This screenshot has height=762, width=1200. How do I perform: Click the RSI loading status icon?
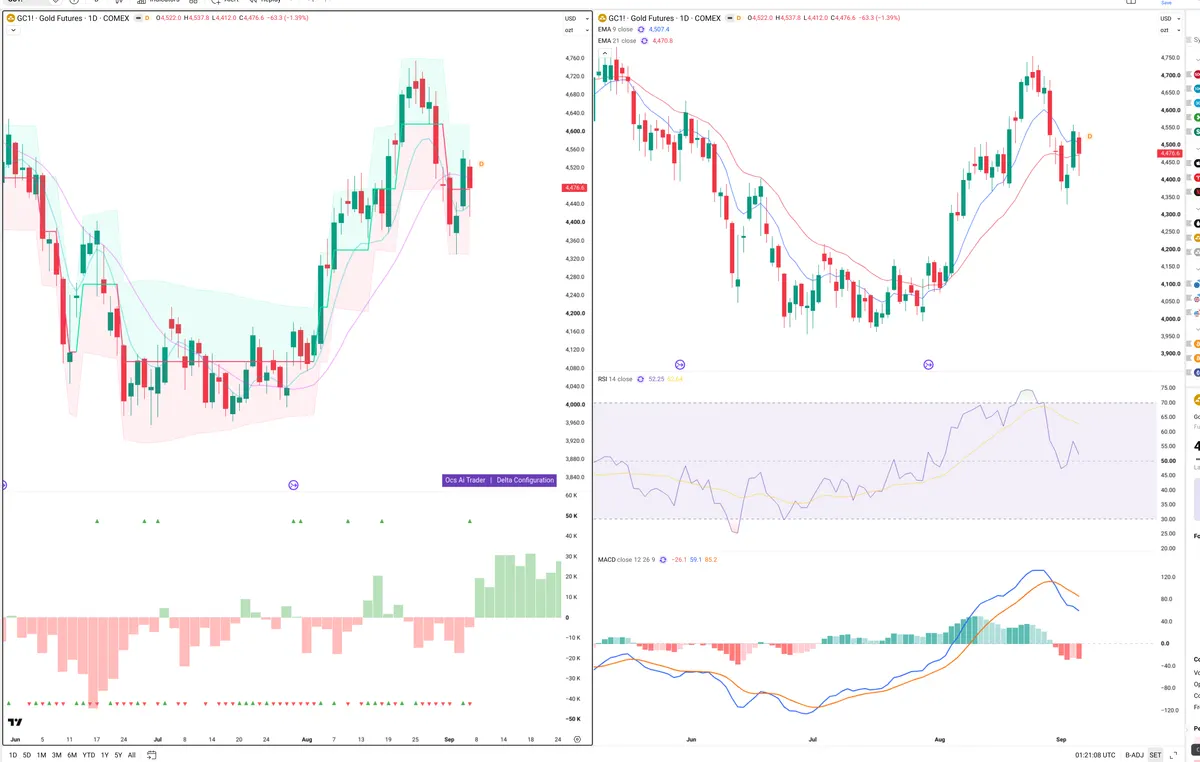pos(641,379)
